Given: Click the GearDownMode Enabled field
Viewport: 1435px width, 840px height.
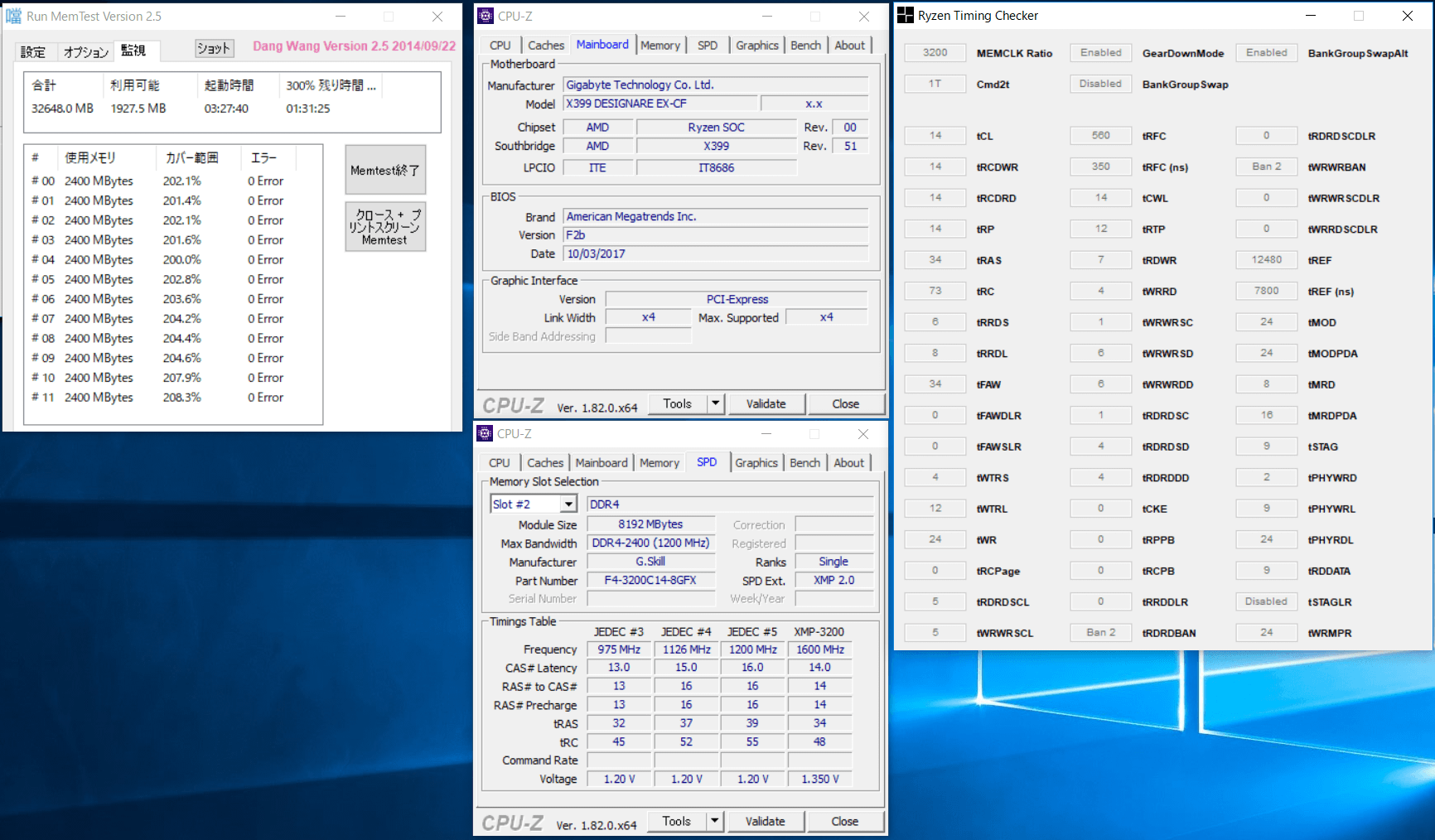Looking at the screenshot, I should [1100, 52].
